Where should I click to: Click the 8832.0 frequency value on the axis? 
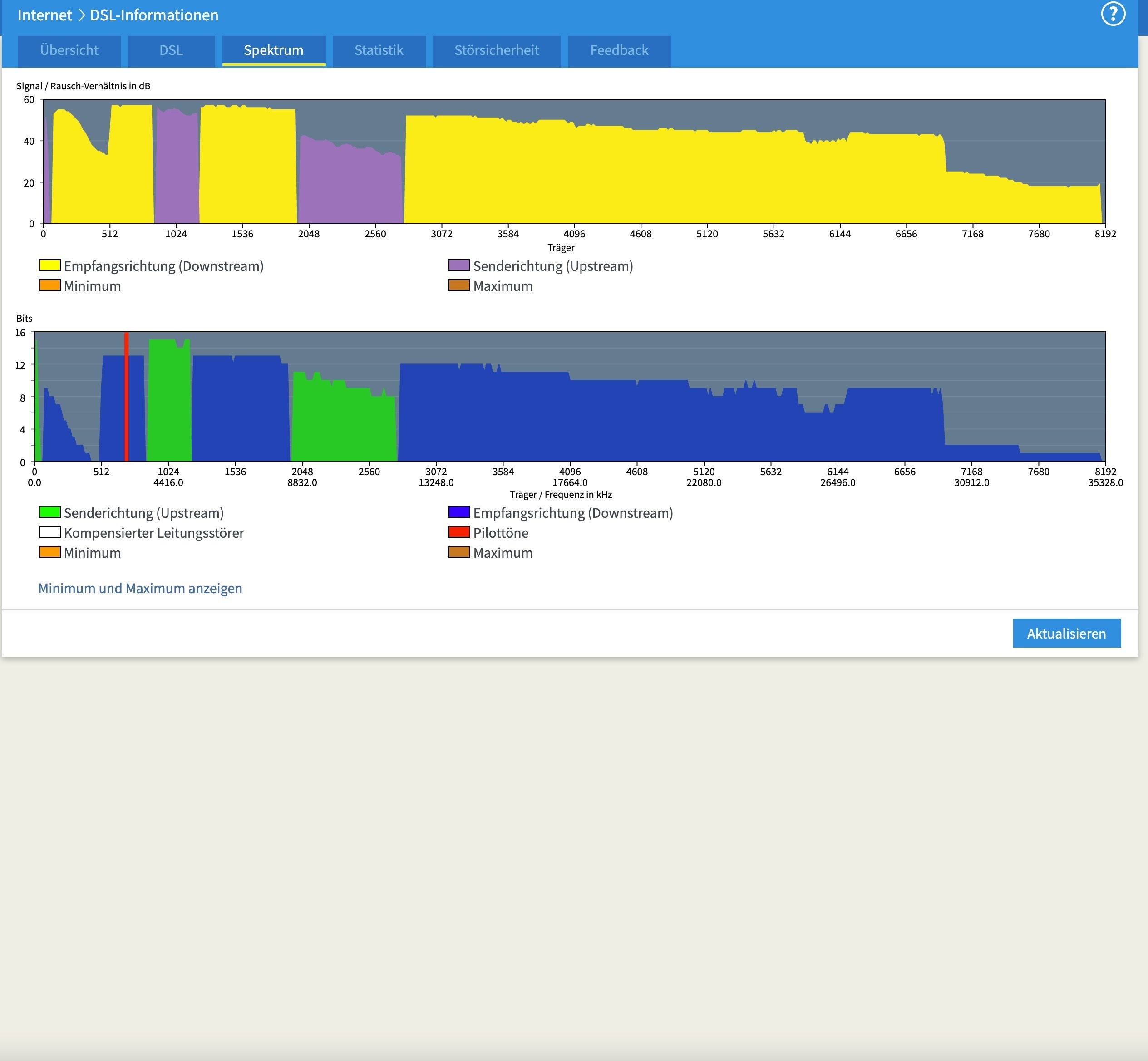point(302,483)
